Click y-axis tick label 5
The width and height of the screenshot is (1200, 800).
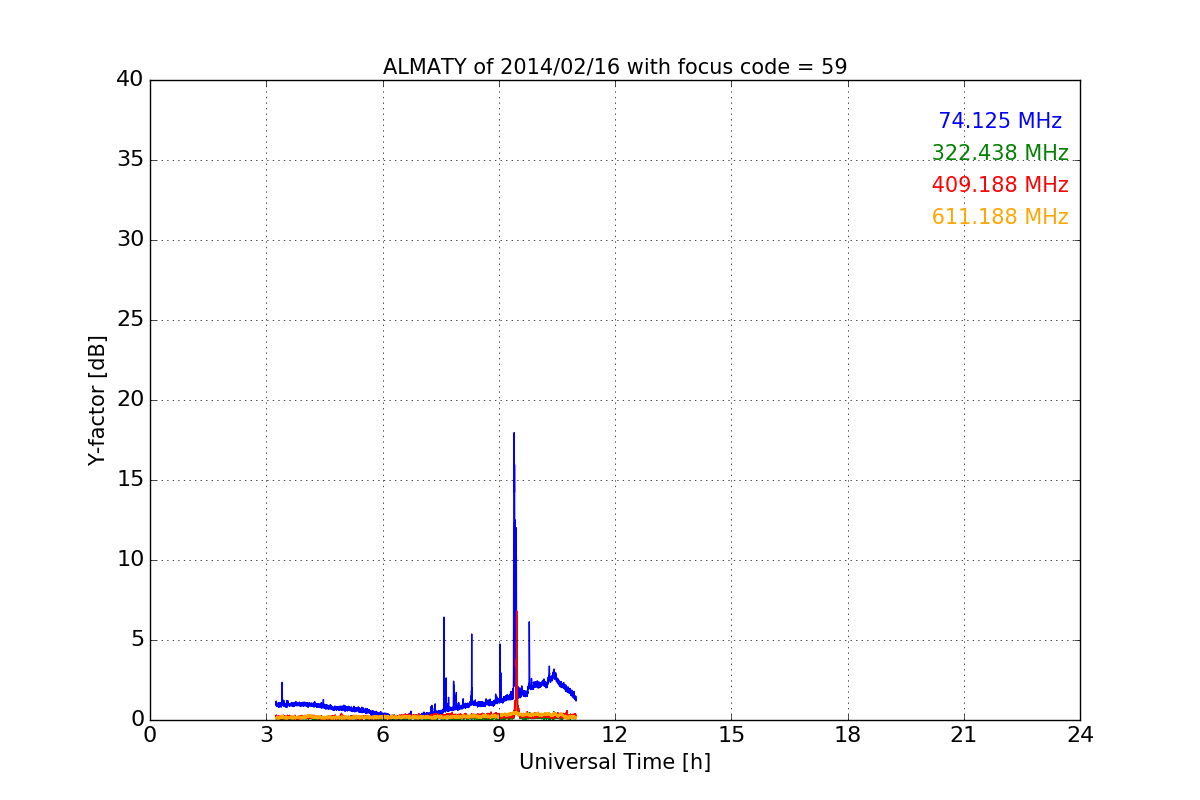click(137, 640)
